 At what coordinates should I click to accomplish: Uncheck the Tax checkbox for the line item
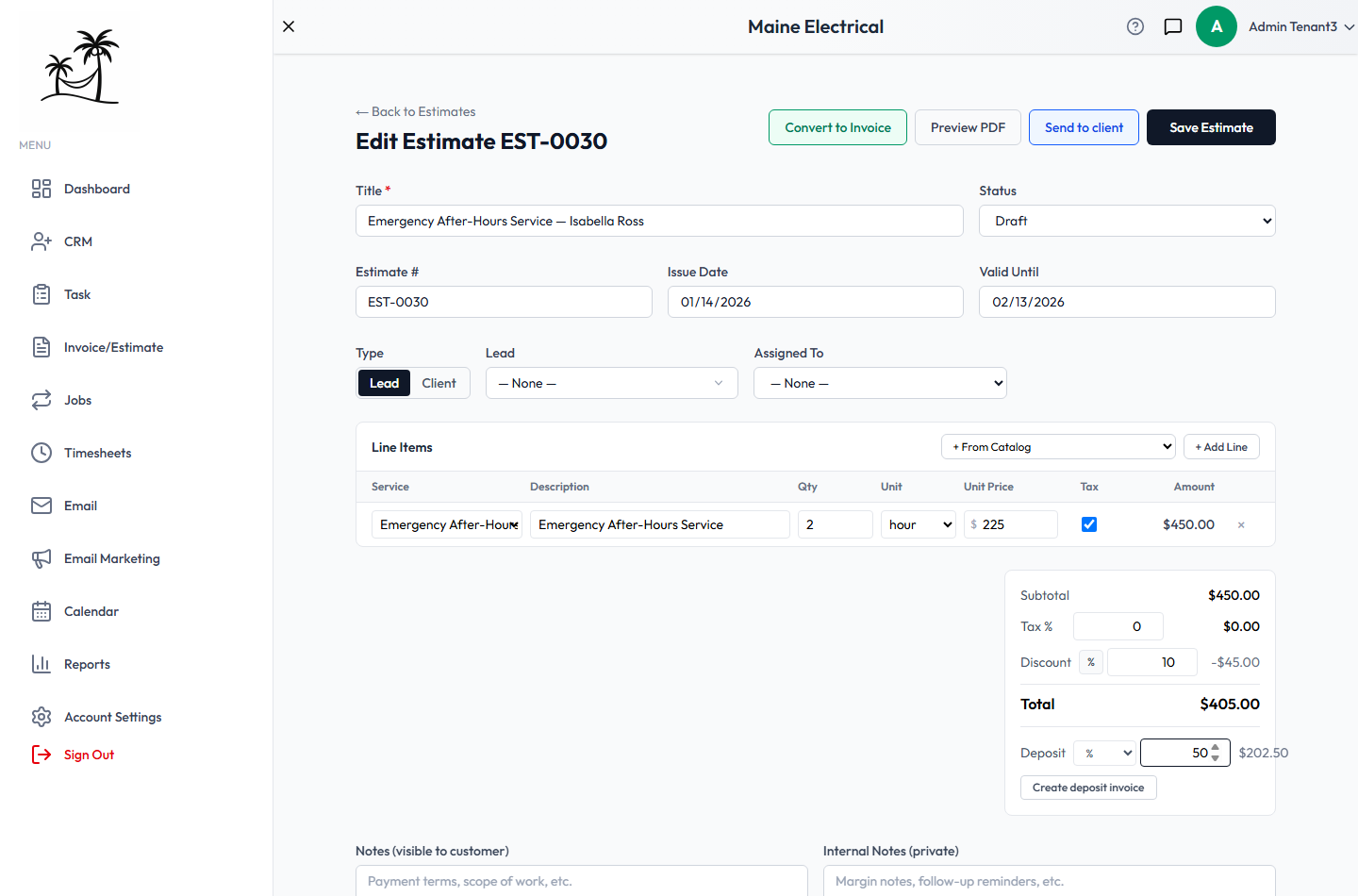pyautogui.click(x=1089, y=524)
